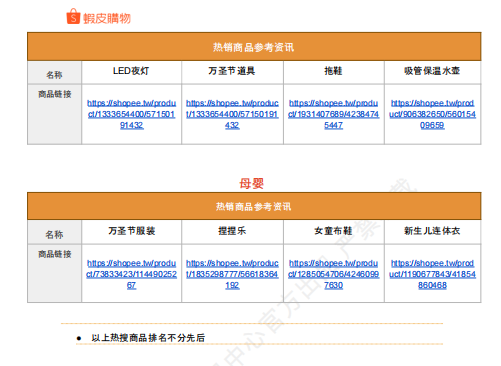The width and height of the screenshot is (501, 366).
Task: Click the 蝦皮購物 brand text
Action: [107, 18]
